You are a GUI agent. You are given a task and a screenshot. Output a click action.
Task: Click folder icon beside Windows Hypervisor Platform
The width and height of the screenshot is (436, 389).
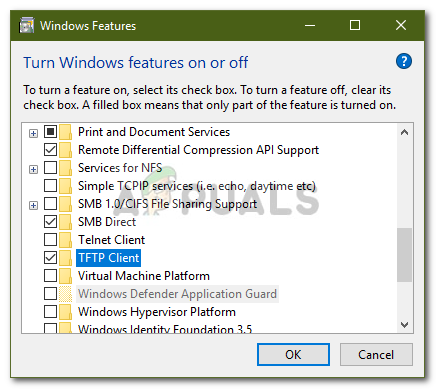pos(65,312)
